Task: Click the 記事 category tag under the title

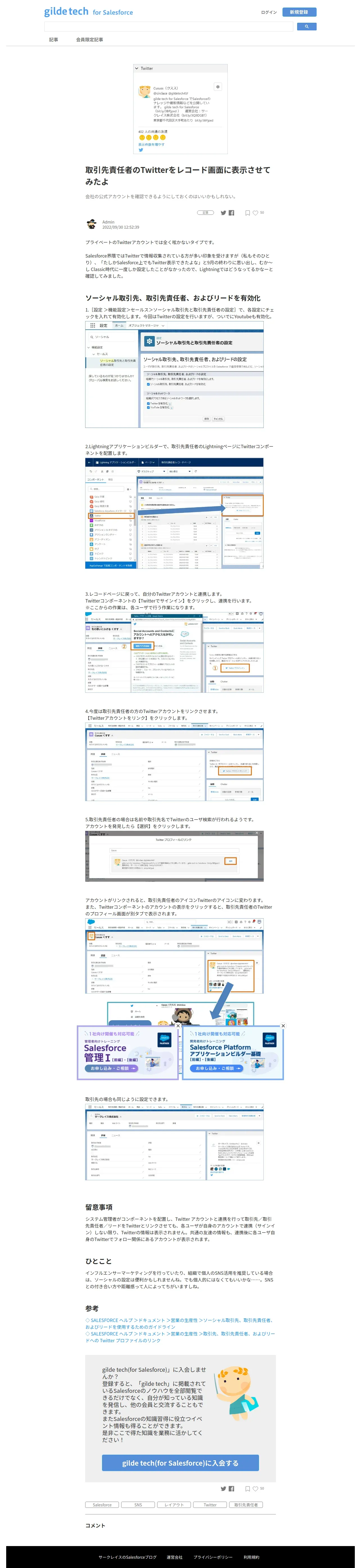Action: (206, 213)
